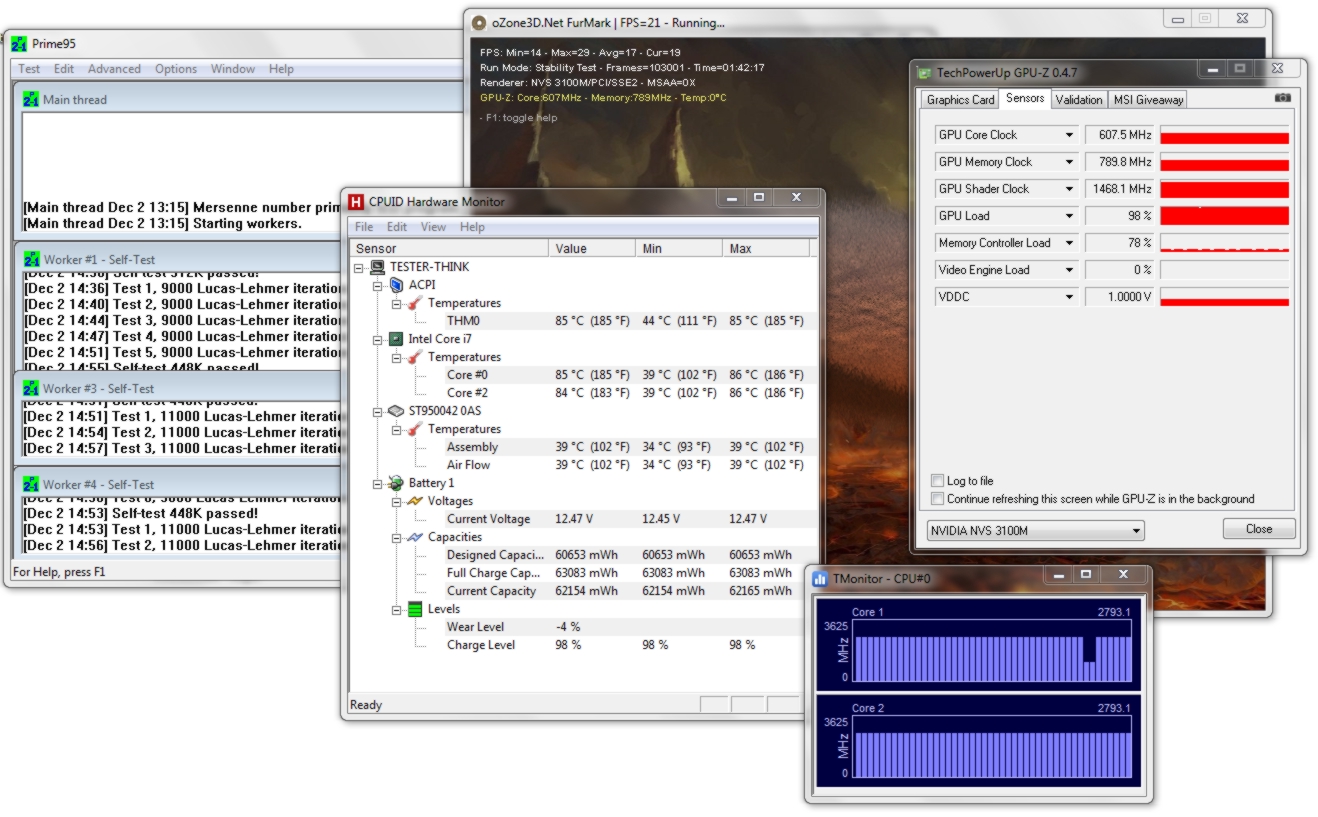Viewport: 1318px width, 817px height.
Task: Collapse the Battery 1 tree node
Action: pyautogui.click(x=378, y=483)
